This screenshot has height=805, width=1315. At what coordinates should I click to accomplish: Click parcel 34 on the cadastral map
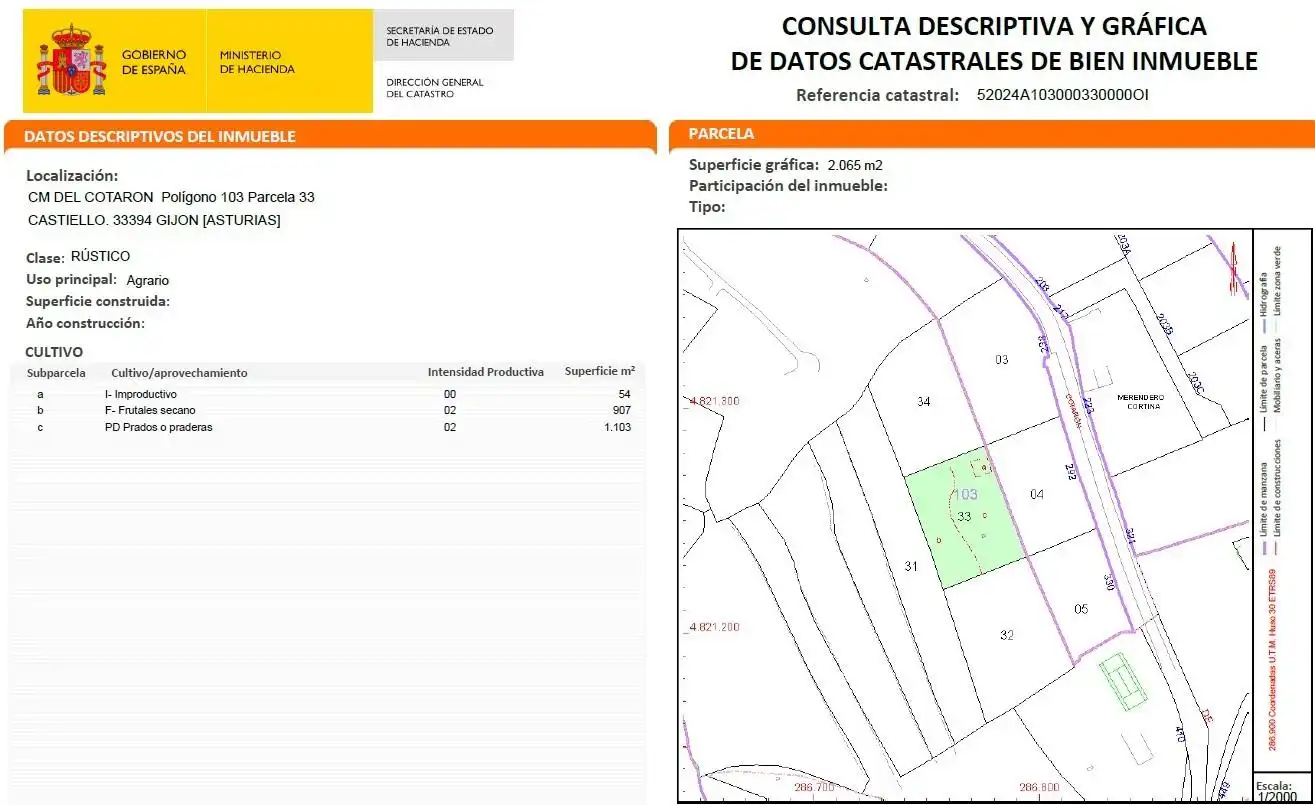coord(924,401)
